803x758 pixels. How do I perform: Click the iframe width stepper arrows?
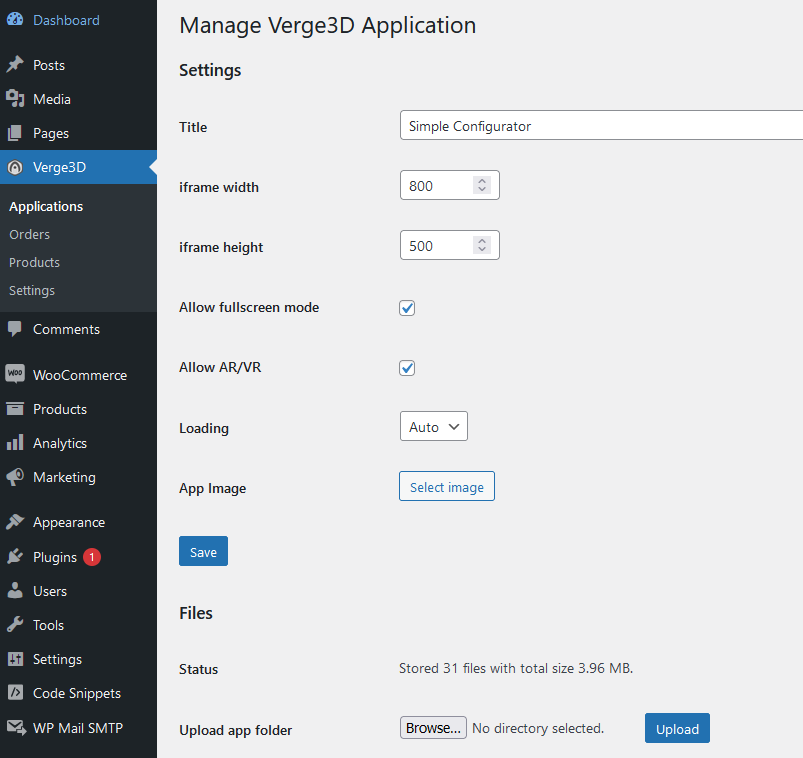click(482, 185)
